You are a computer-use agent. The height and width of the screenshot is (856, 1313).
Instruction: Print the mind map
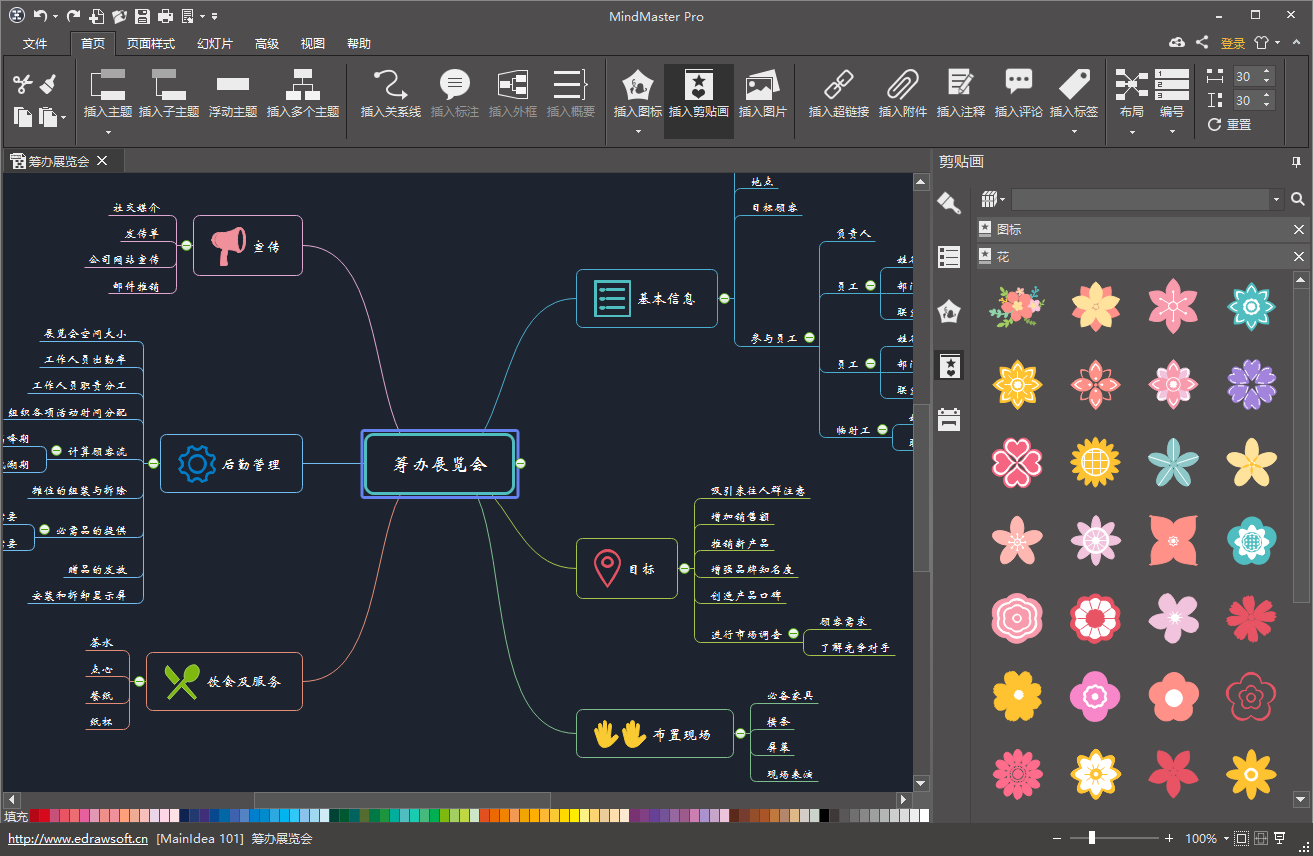166,16
